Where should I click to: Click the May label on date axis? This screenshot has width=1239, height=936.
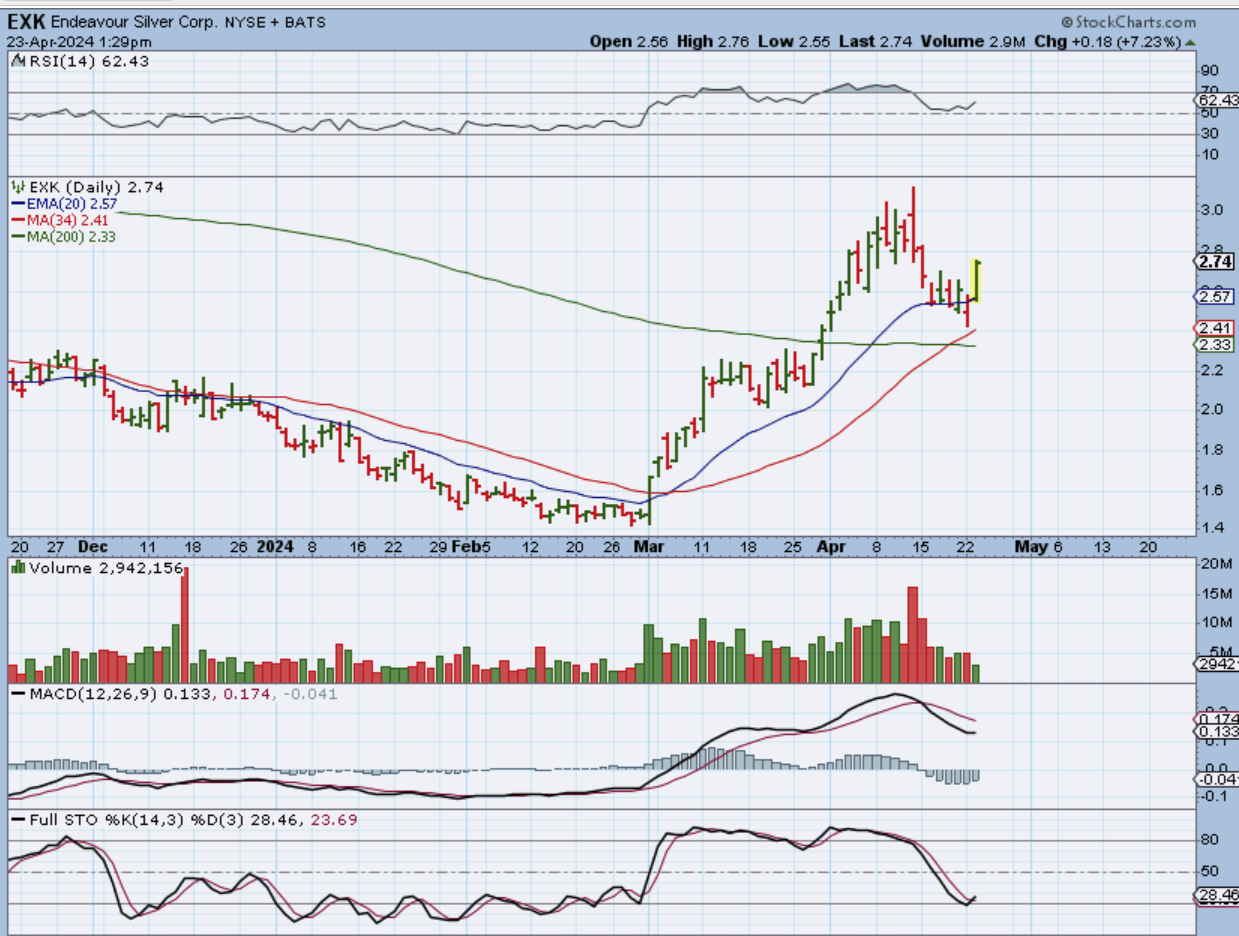(1029, 546)
